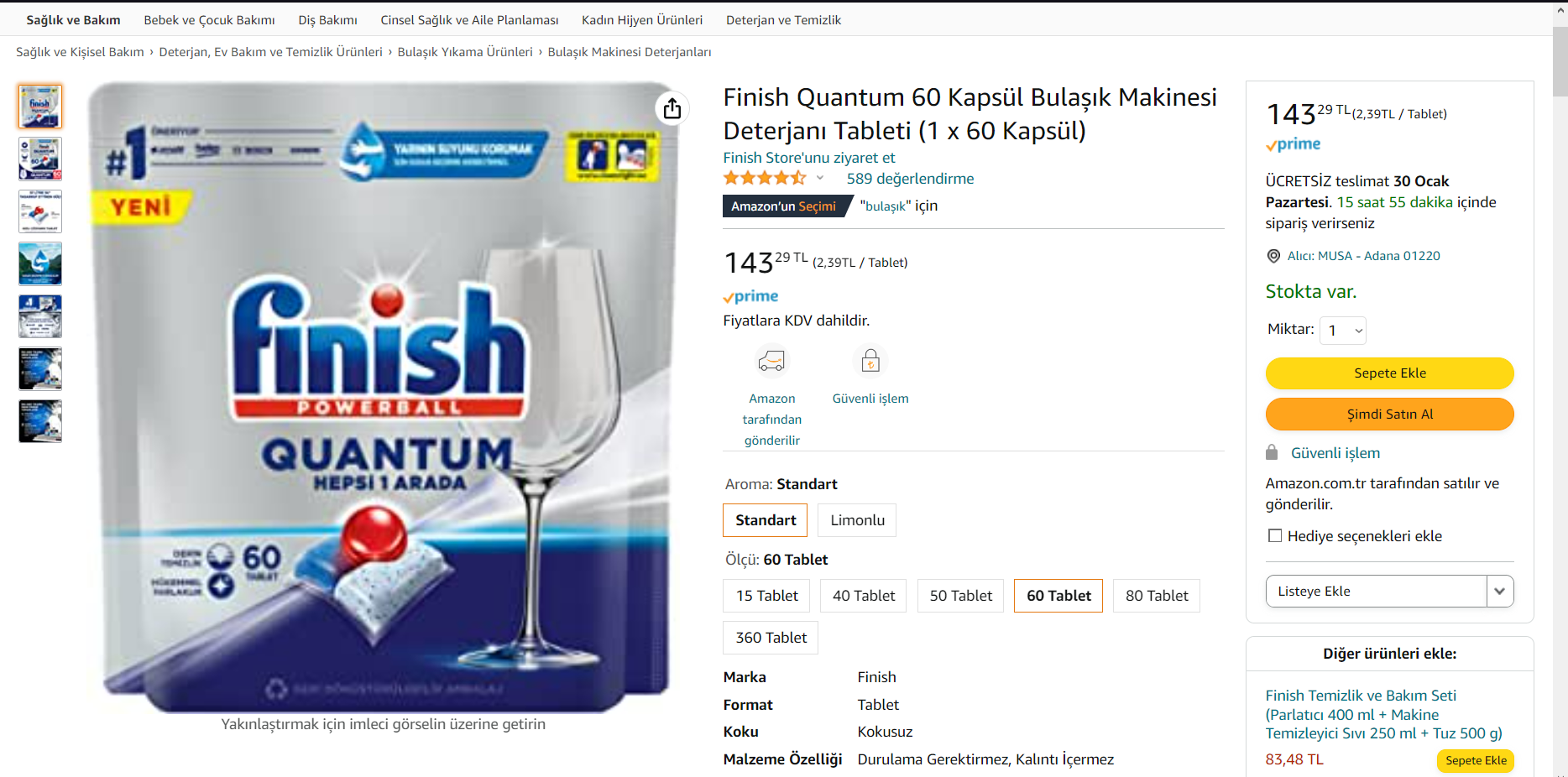Expand the Listeye Ekle dropdown arrow
Screen dimensions: 1568x777
tap(1500, 592)
